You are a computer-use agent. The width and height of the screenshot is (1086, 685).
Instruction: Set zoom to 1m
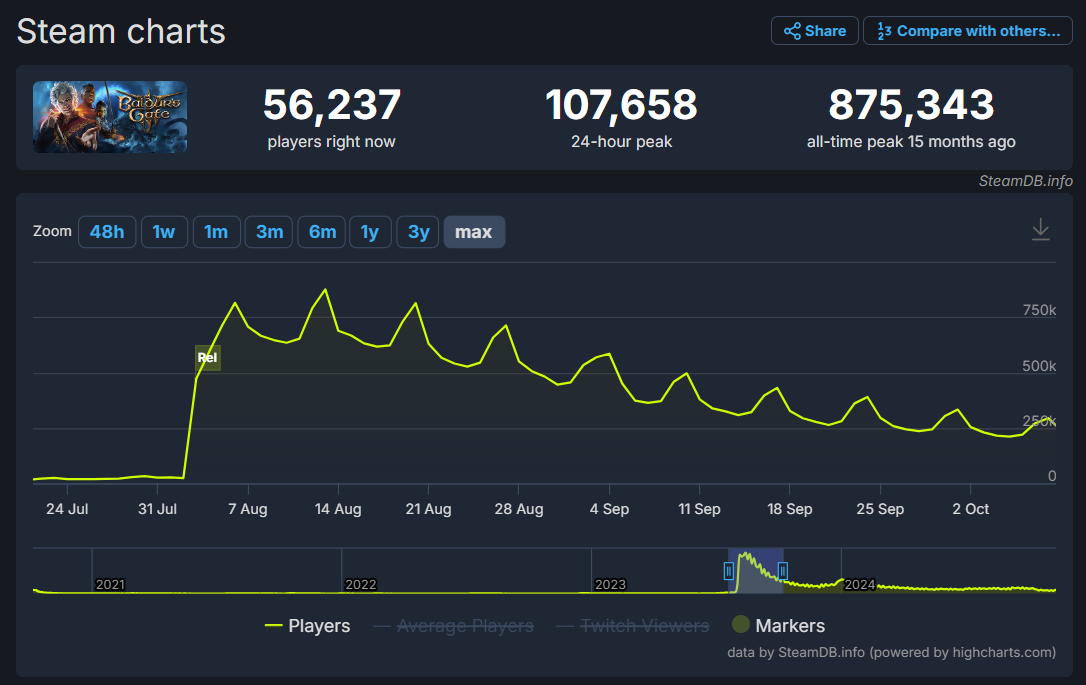click(x=216, y=232)
